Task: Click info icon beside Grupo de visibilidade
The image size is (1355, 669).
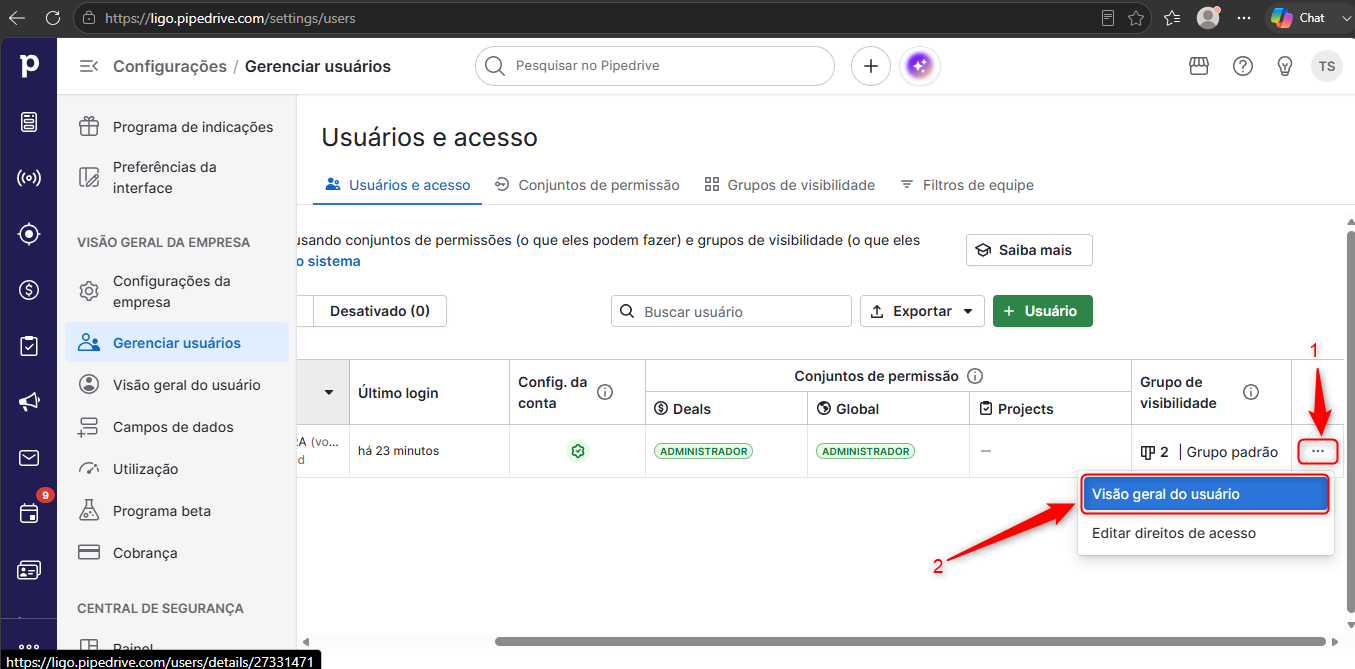Action: [1251, 392]
